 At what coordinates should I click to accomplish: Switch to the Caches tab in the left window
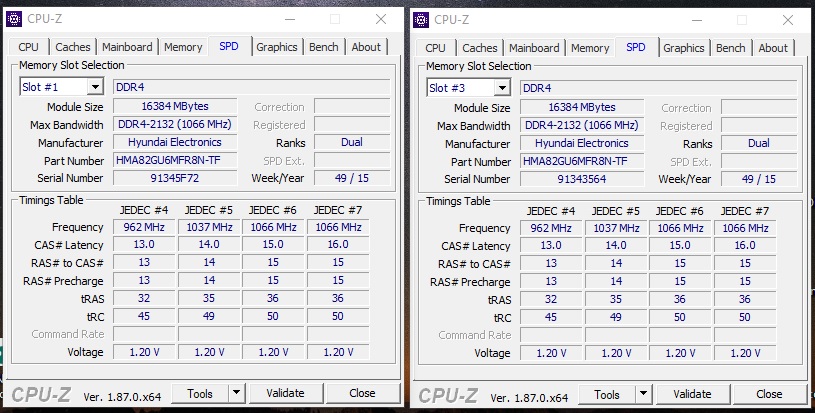(73, 47)
